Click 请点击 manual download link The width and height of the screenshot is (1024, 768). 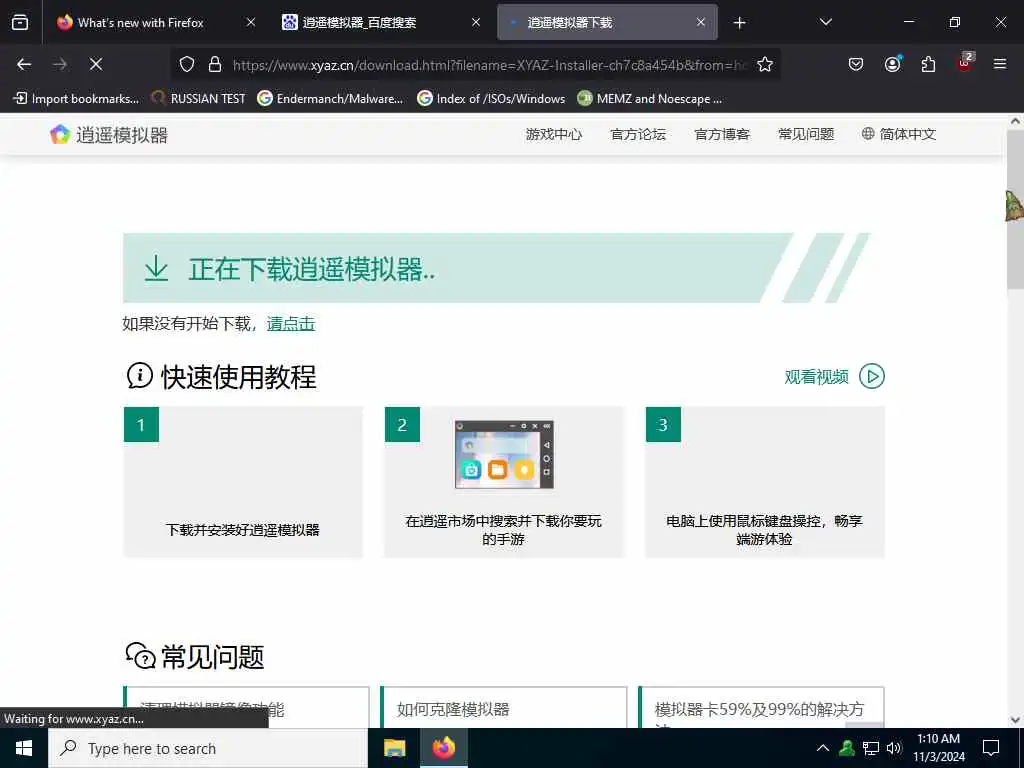(291, 324)
